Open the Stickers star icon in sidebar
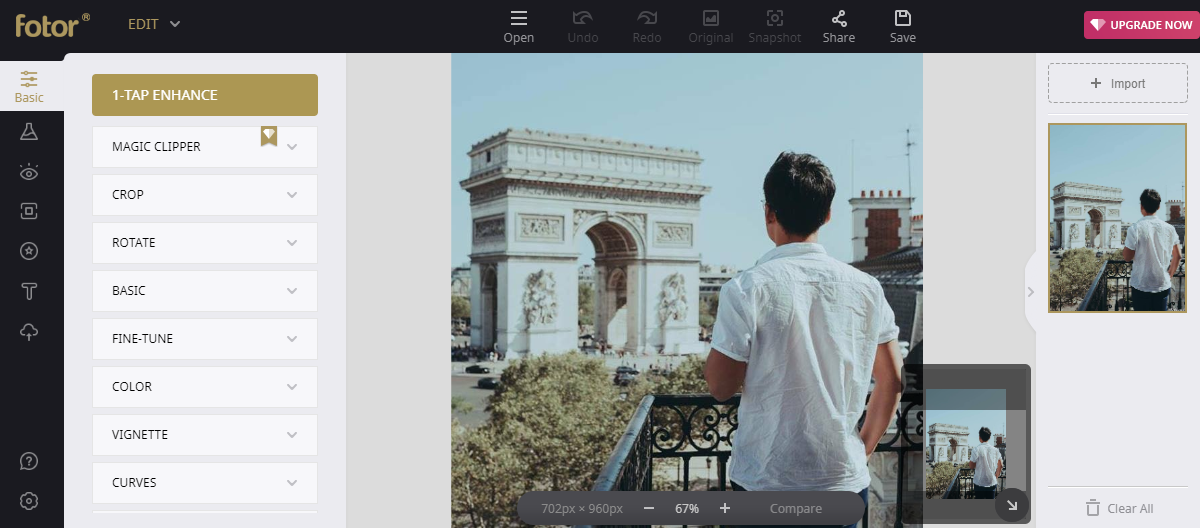This screenshot has width=1200, height=528. (29, 251)
